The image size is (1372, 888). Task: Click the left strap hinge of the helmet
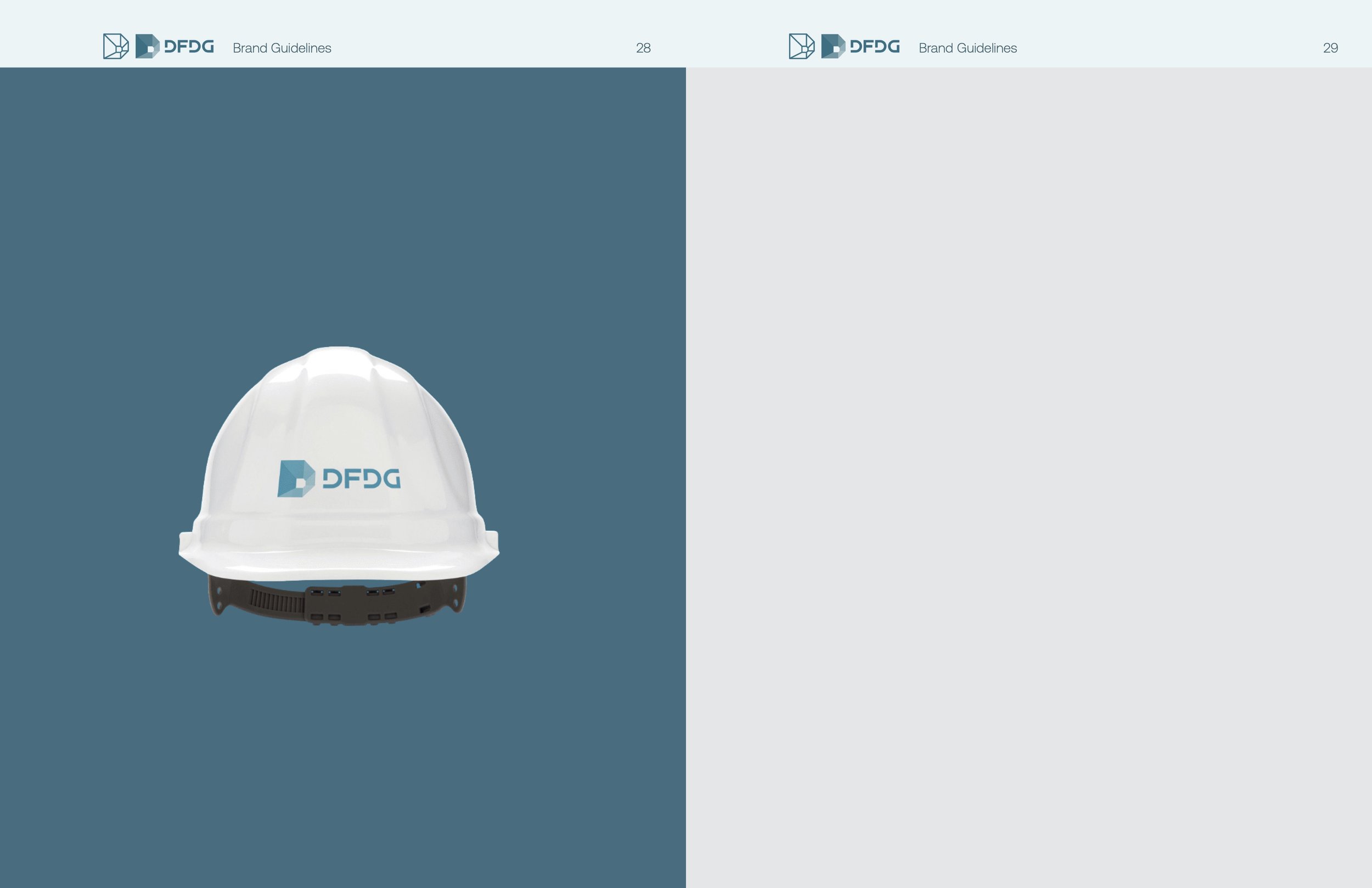[218, 597]
